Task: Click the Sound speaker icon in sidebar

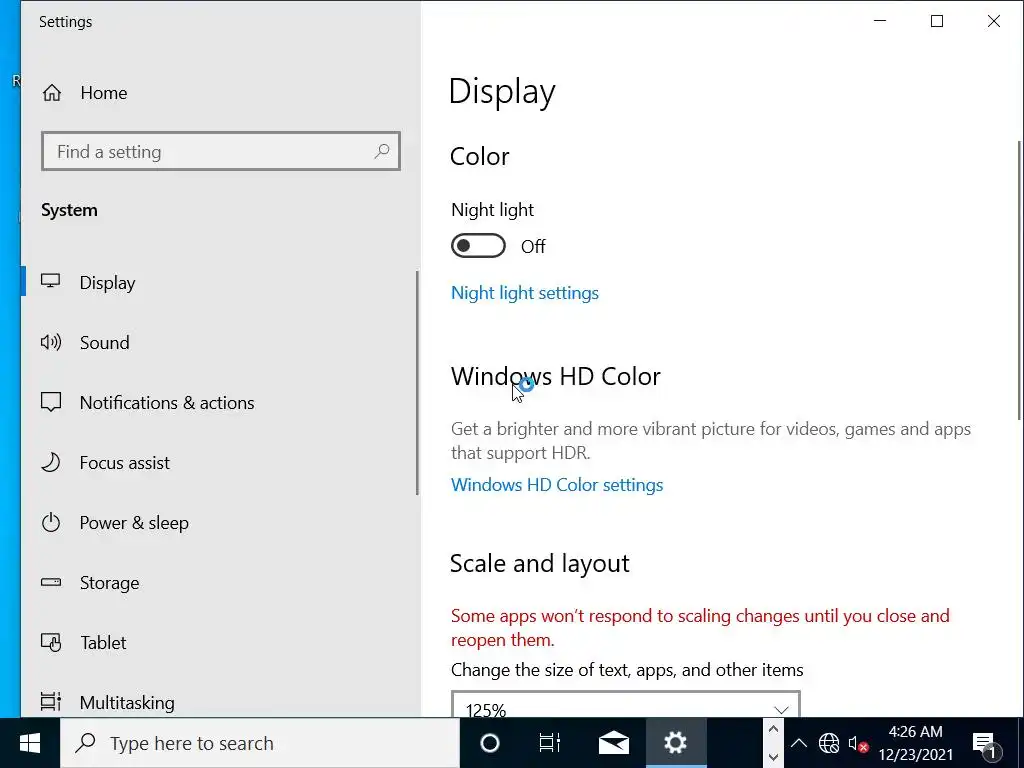Action: [50, 342]
